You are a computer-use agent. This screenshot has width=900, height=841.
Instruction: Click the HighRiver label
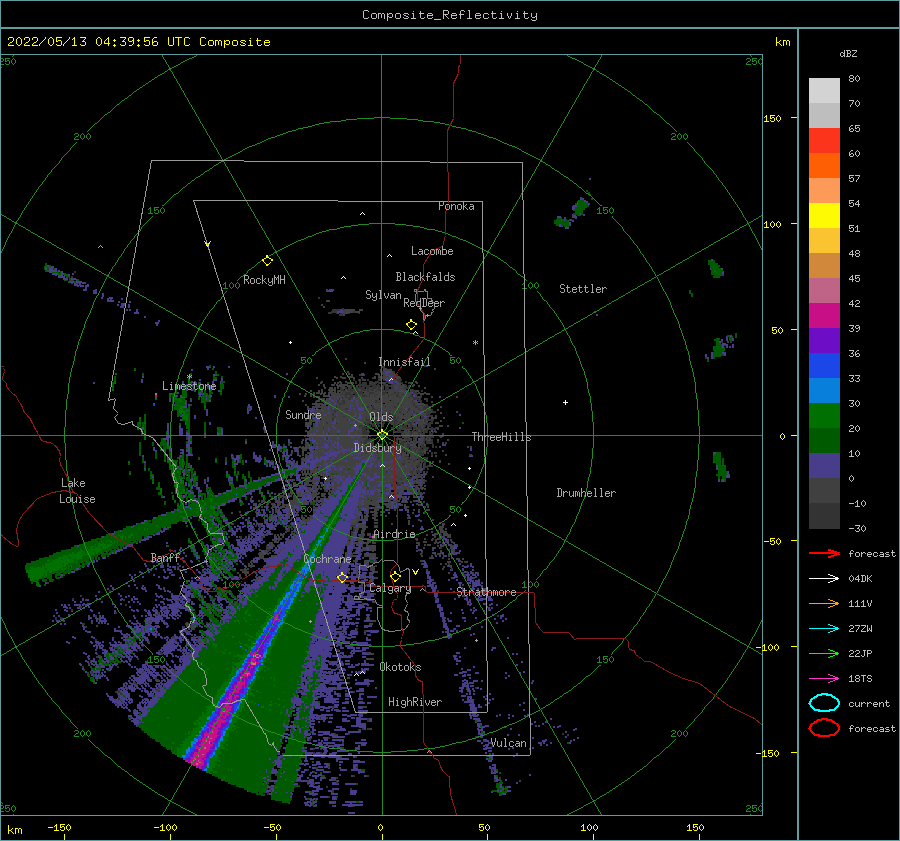coord(415,702)
